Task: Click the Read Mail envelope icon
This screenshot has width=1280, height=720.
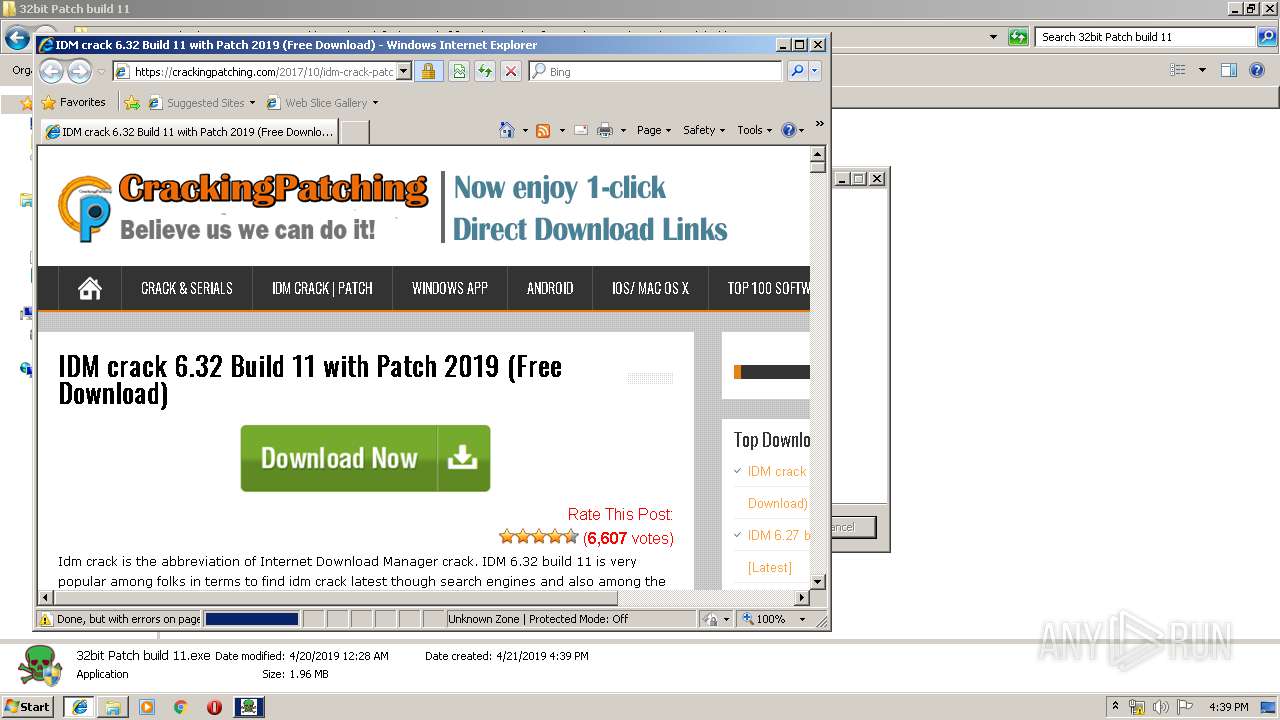Action: (x=581, y=130)
